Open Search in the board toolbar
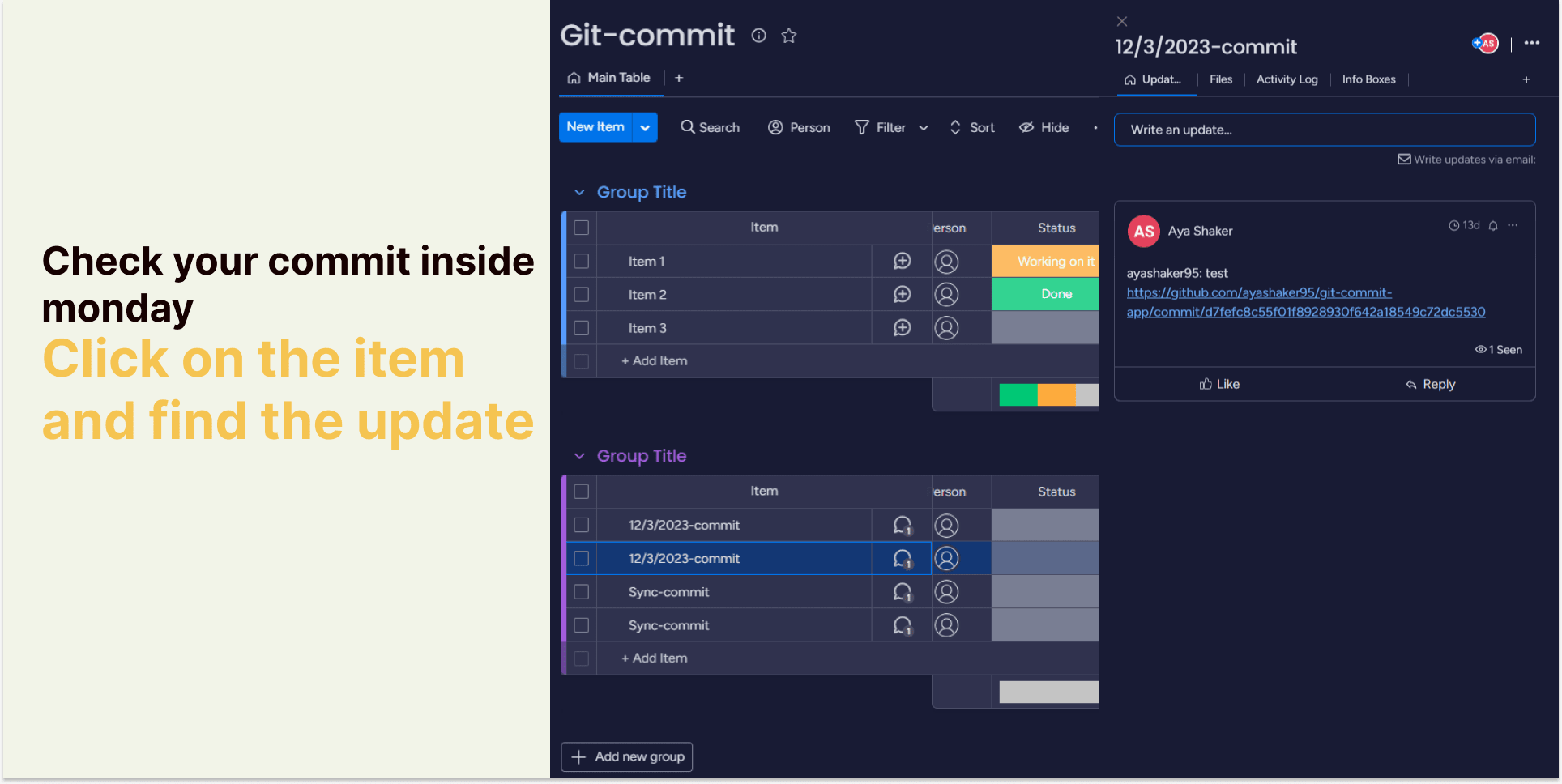1562x784 pixels. click(710, 127)
